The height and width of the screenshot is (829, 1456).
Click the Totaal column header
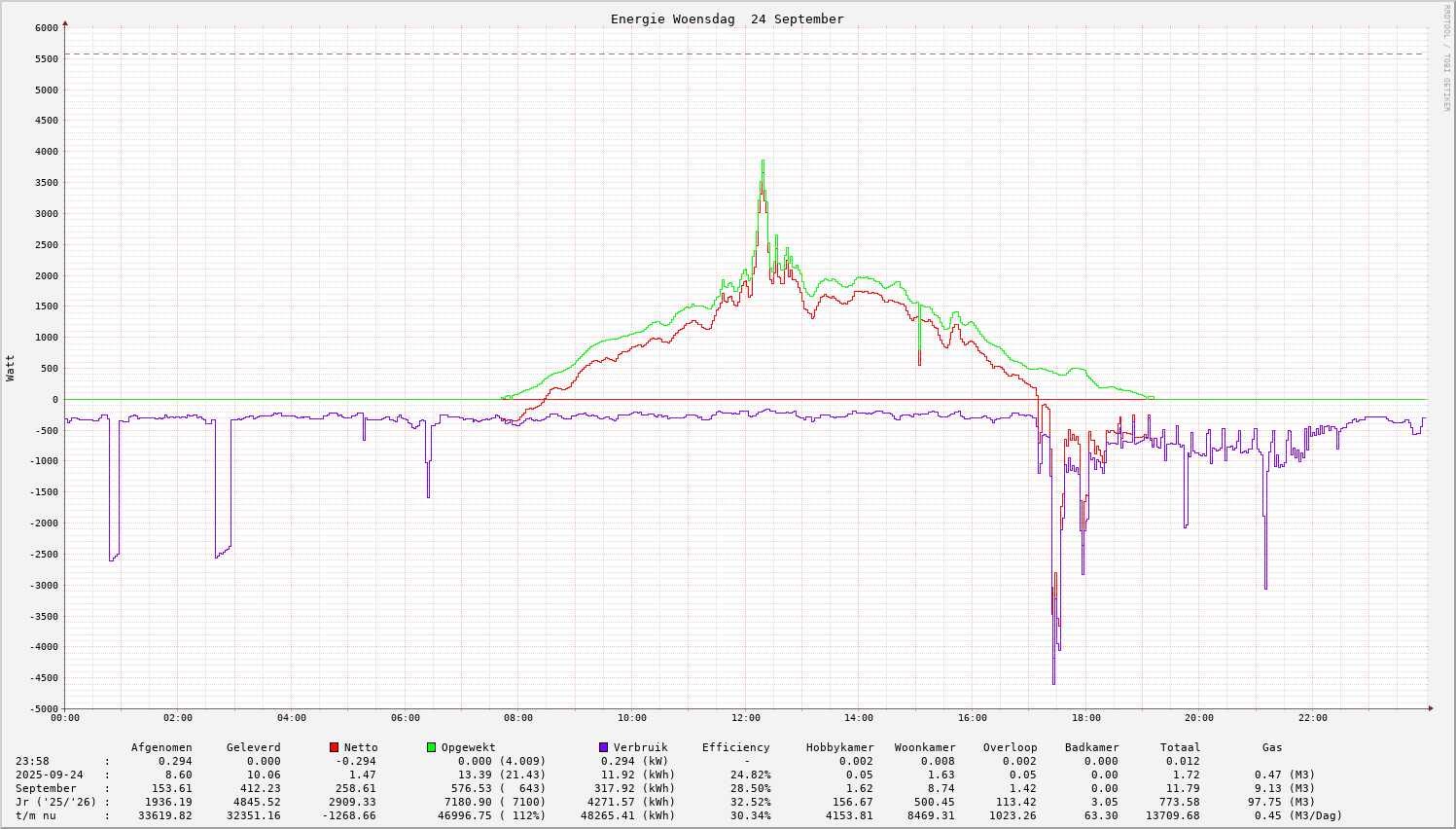click(1180, 747)
